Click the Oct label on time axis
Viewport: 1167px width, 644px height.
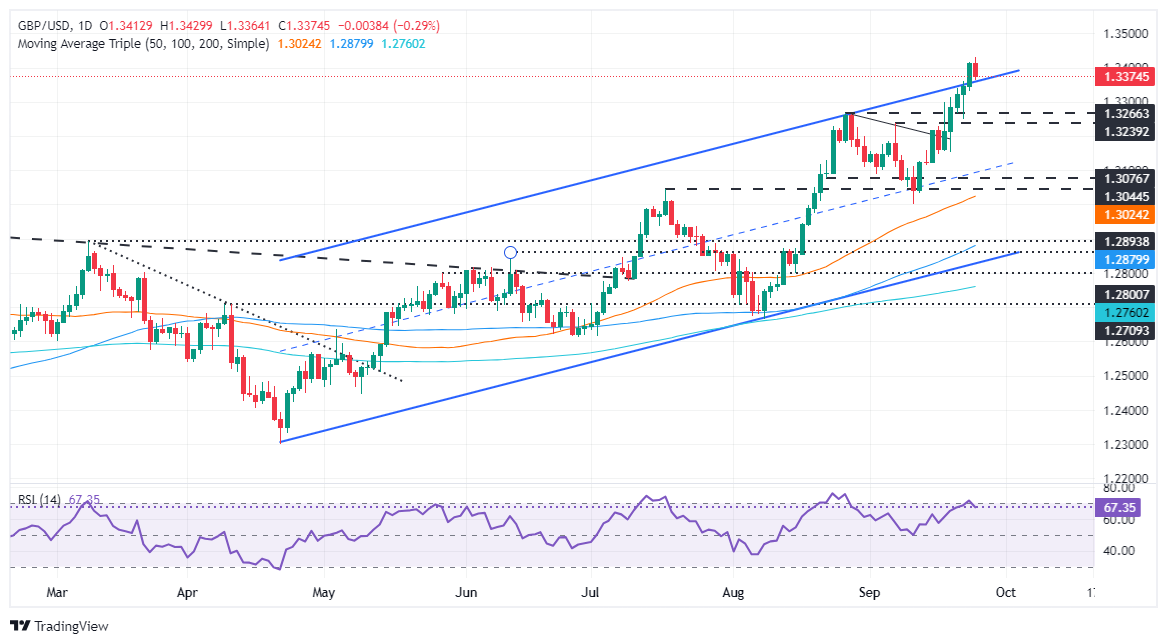pyautogui.click(x=1005, y=592)
